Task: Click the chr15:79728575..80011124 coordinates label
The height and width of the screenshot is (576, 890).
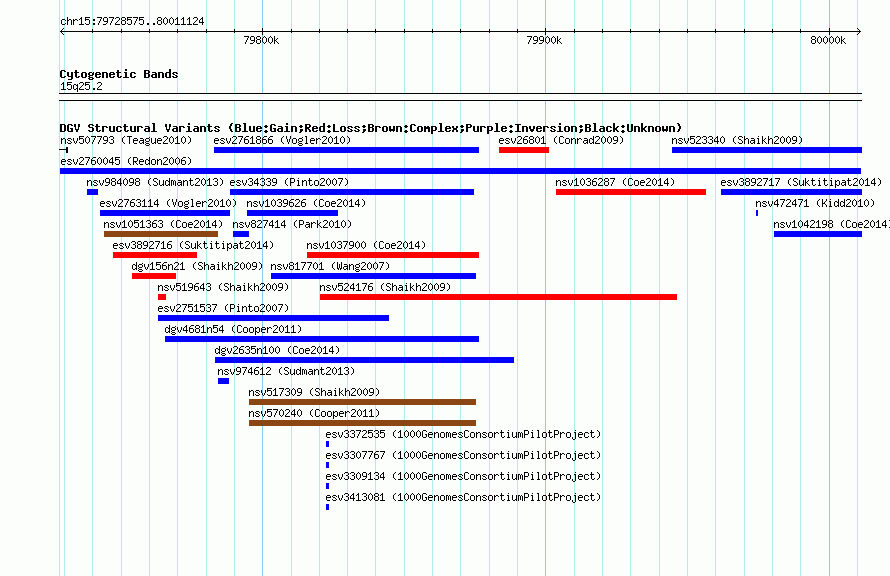Action: 132,22
